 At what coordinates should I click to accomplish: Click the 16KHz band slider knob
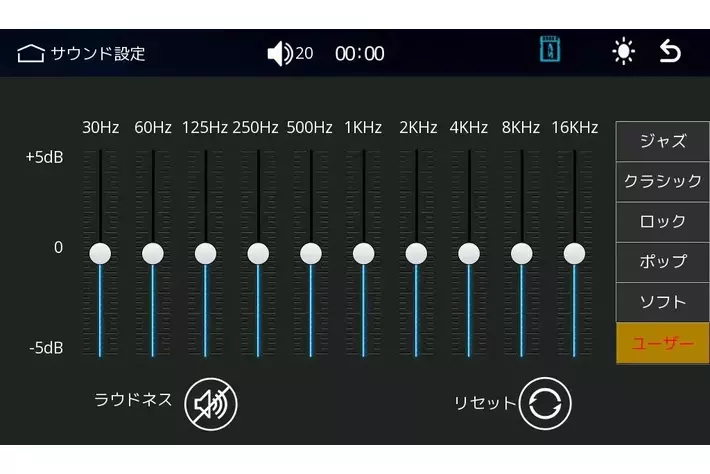[574, 253]
